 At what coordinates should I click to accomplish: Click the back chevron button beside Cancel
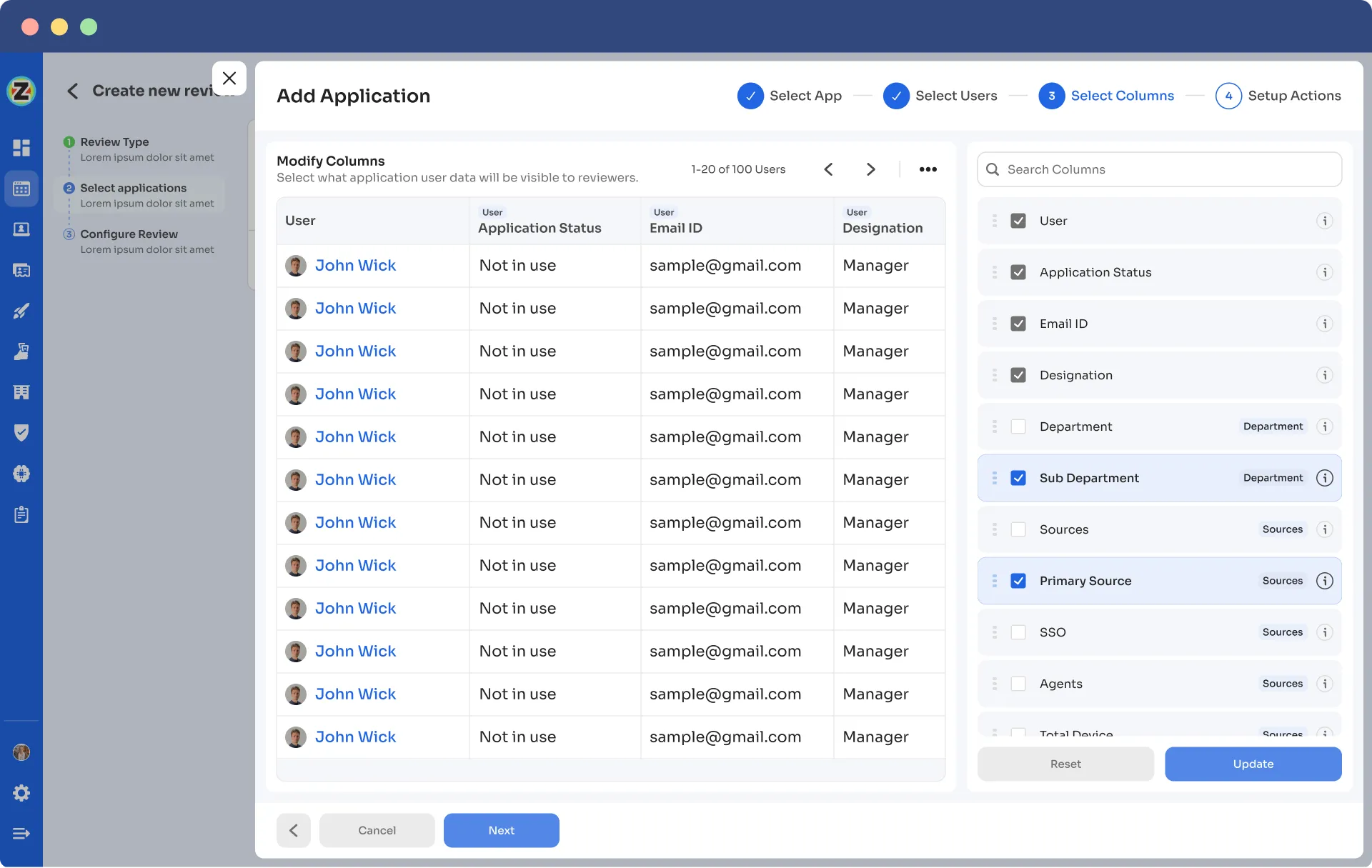coord(294,830)
